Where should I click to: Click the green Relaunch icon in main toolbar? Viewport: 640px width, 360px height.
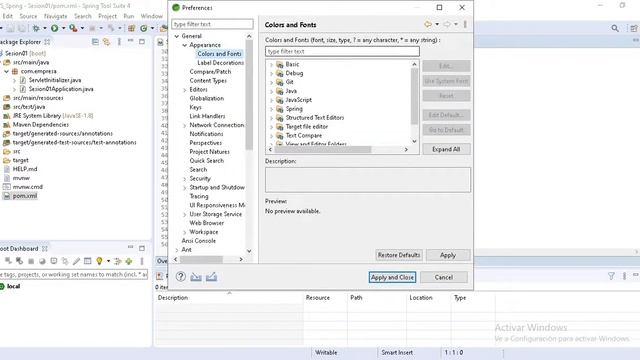pyautogui.click(x=144, y=28)
